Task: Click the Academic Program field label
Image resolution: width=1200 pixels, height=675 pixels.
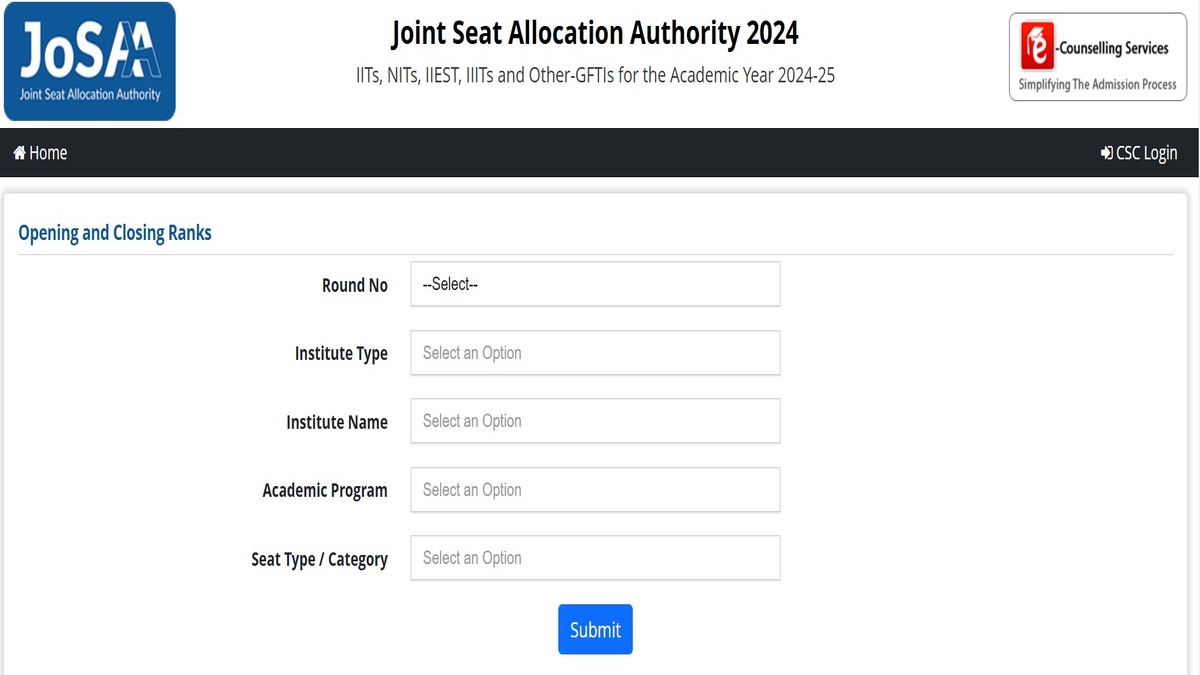Action: (x=324, y=491)
